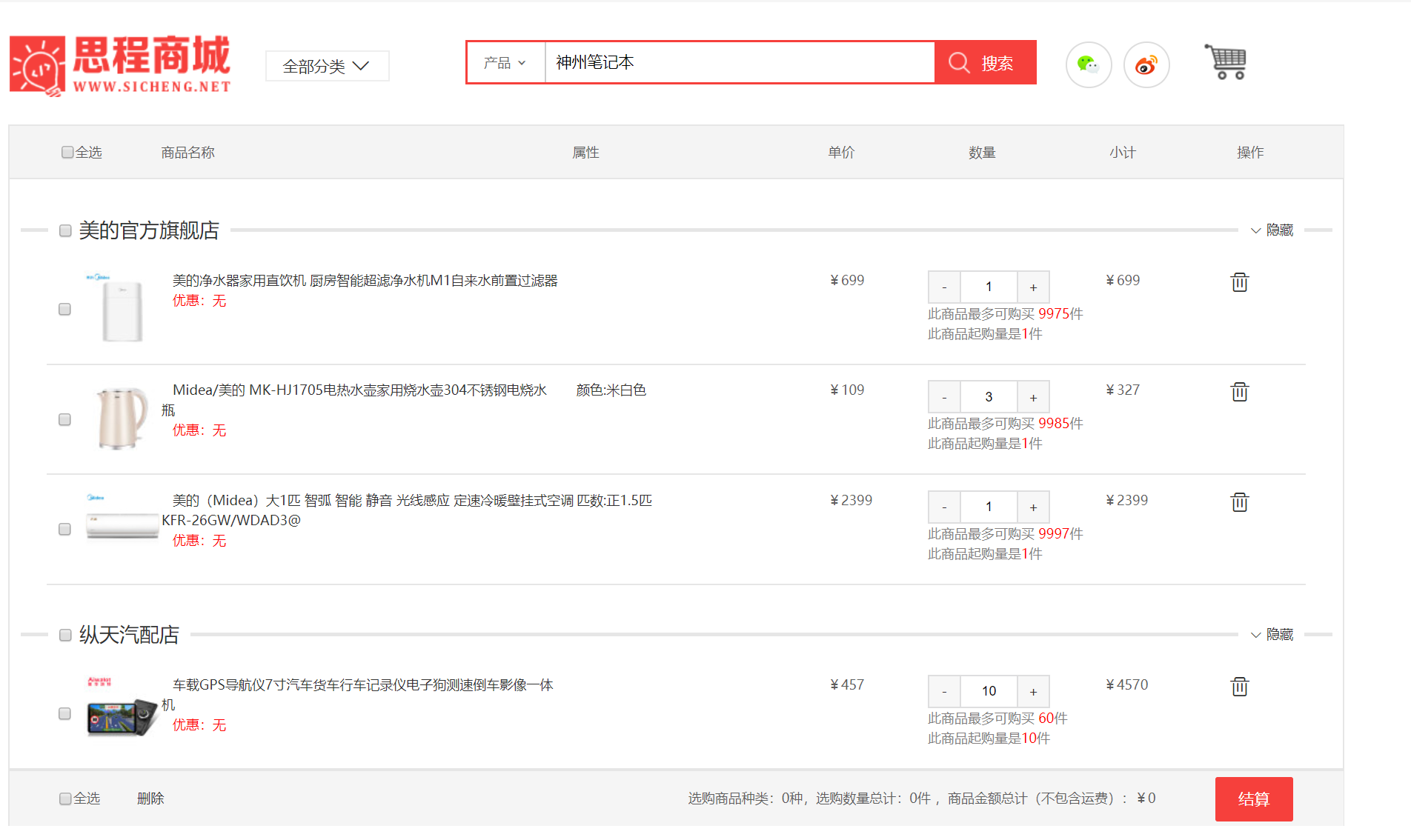The image size is (1411, 840).
Task: Increase the air conditioner quantity
Action: coord(1033,507)
